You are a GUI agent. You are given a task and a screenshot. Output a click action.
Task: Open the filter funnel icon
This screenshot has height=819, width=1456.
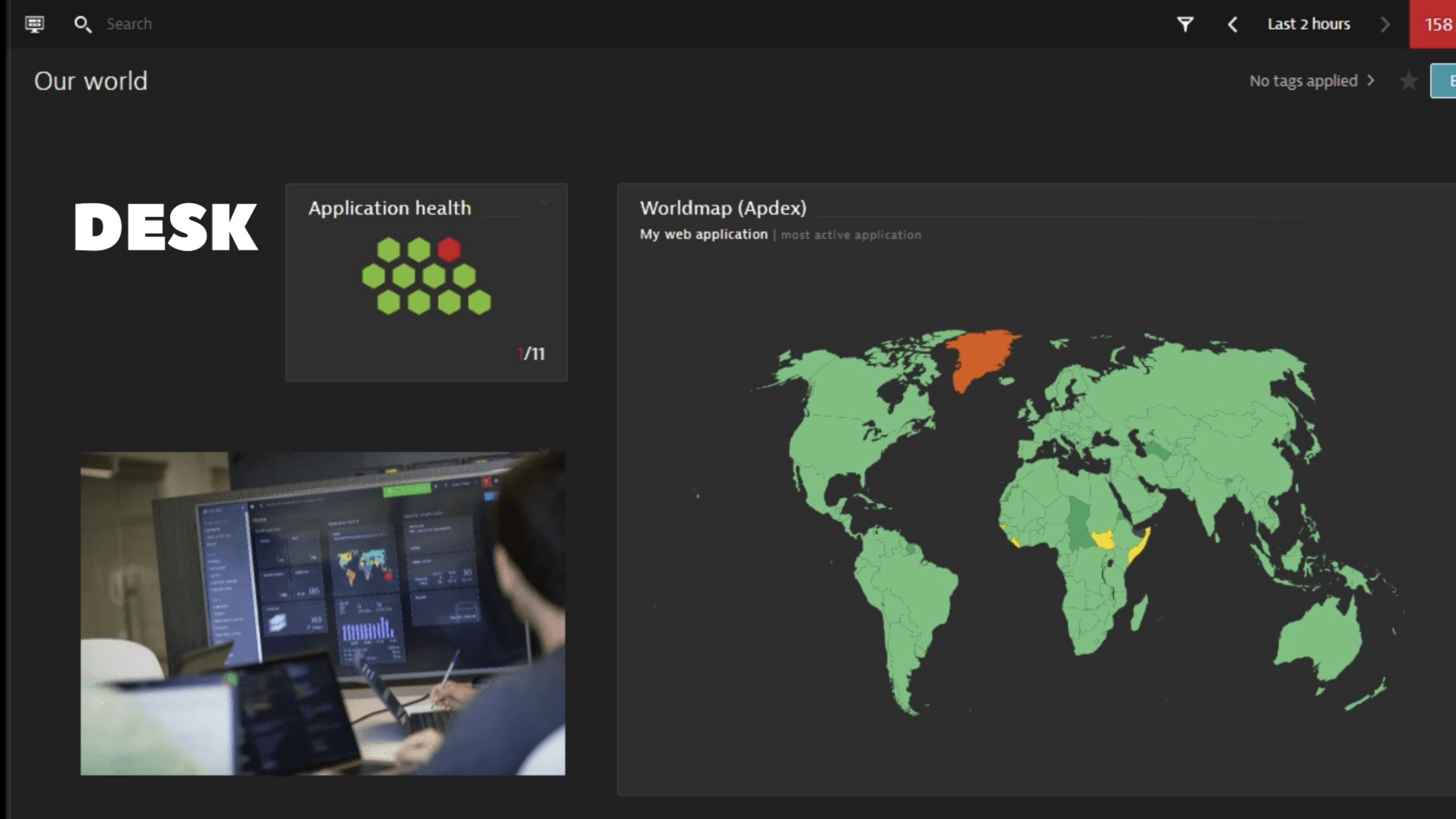(x=1185, y=24)
